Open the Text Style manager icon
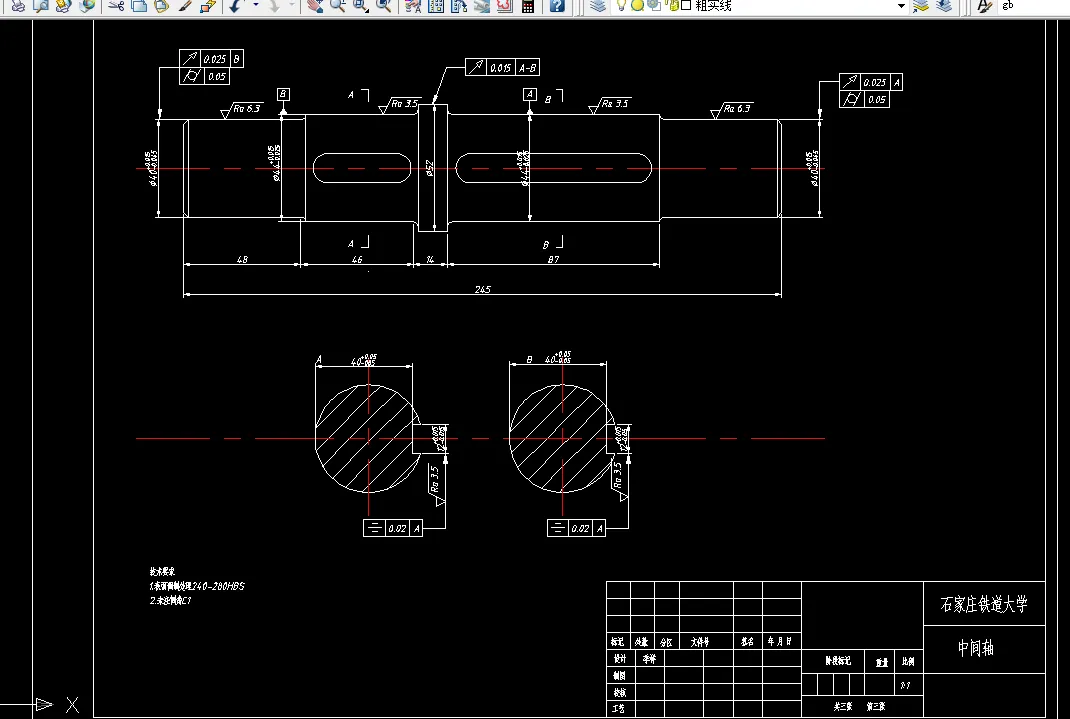Image resolution: width=1070 pixels, height=719 pixels. click(984, 5)
